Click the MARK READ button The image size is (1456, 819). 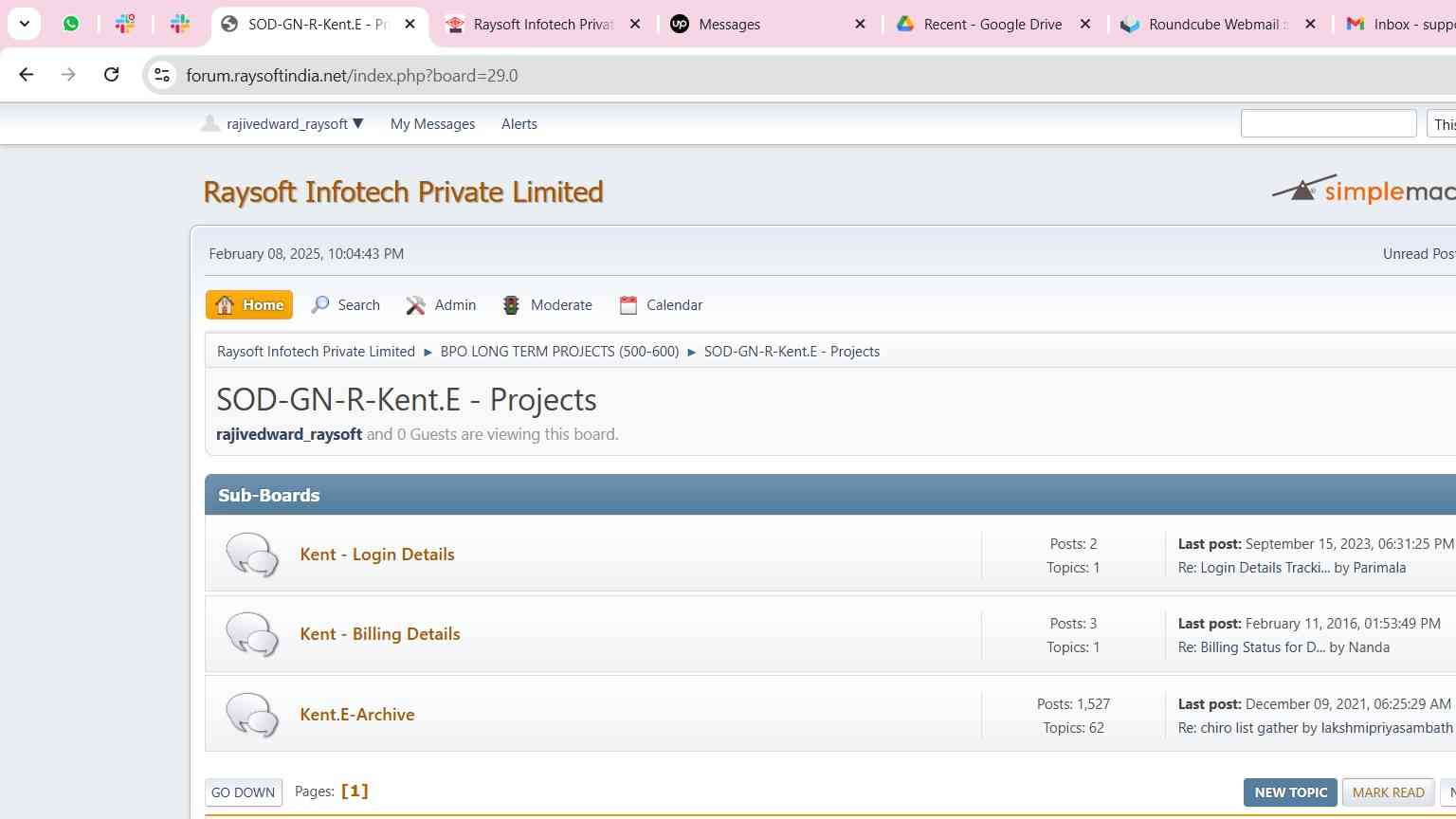1388,792
